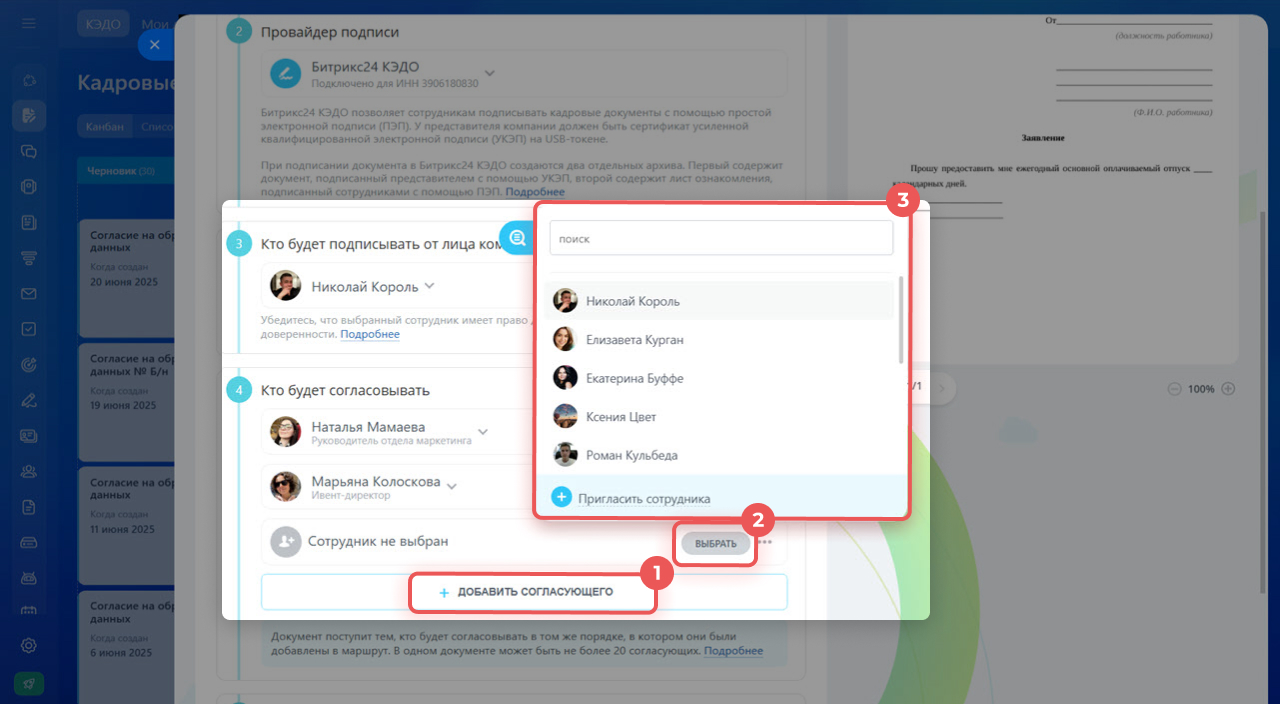The image size is (1280, 704).
Task: Zoom out the document preview with minus
Action: click(1174, 389)
